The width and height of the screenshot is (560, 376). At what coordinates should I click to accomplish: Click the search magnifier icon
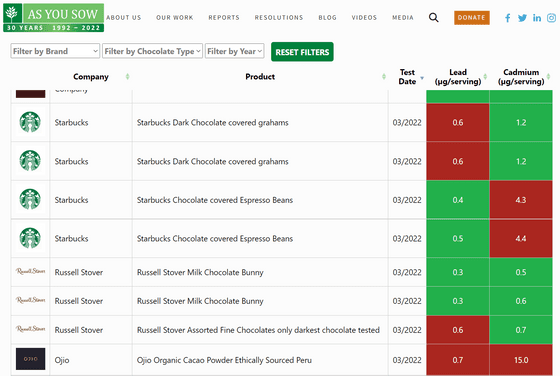(433, 17)
